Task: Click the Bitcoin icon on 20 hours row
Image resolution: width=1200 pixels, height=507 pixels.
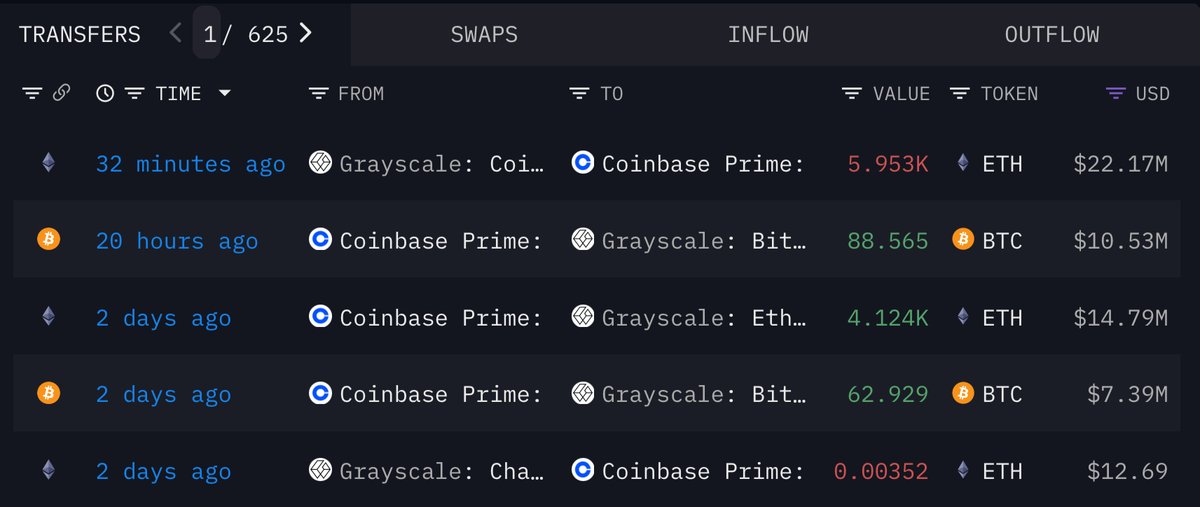Action: pyautogui.click(x=48, y=239)
